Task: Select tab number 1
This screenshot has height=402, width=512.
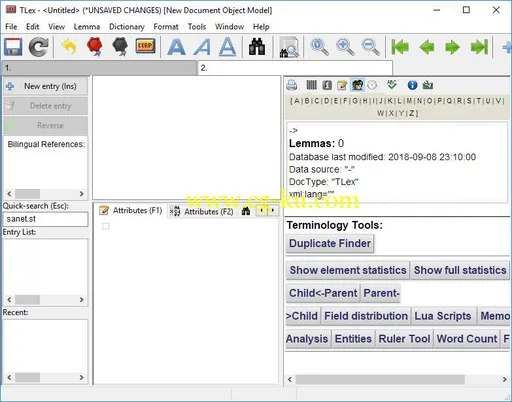Action: [99, 68]
